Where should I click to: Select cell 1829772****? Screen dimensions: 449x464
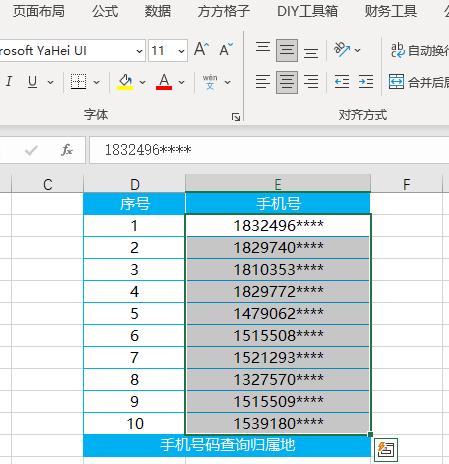tap(278, 292)
